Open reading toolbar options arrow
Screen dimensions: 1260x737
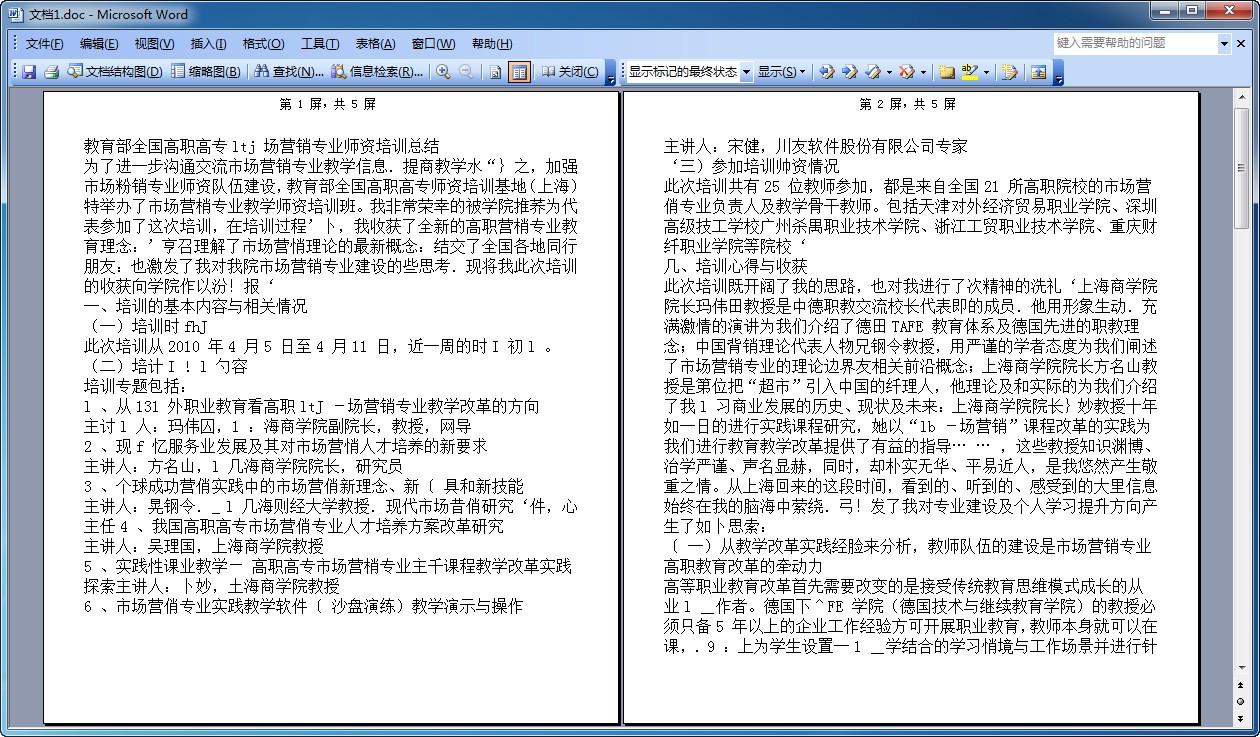click(611, 74)
